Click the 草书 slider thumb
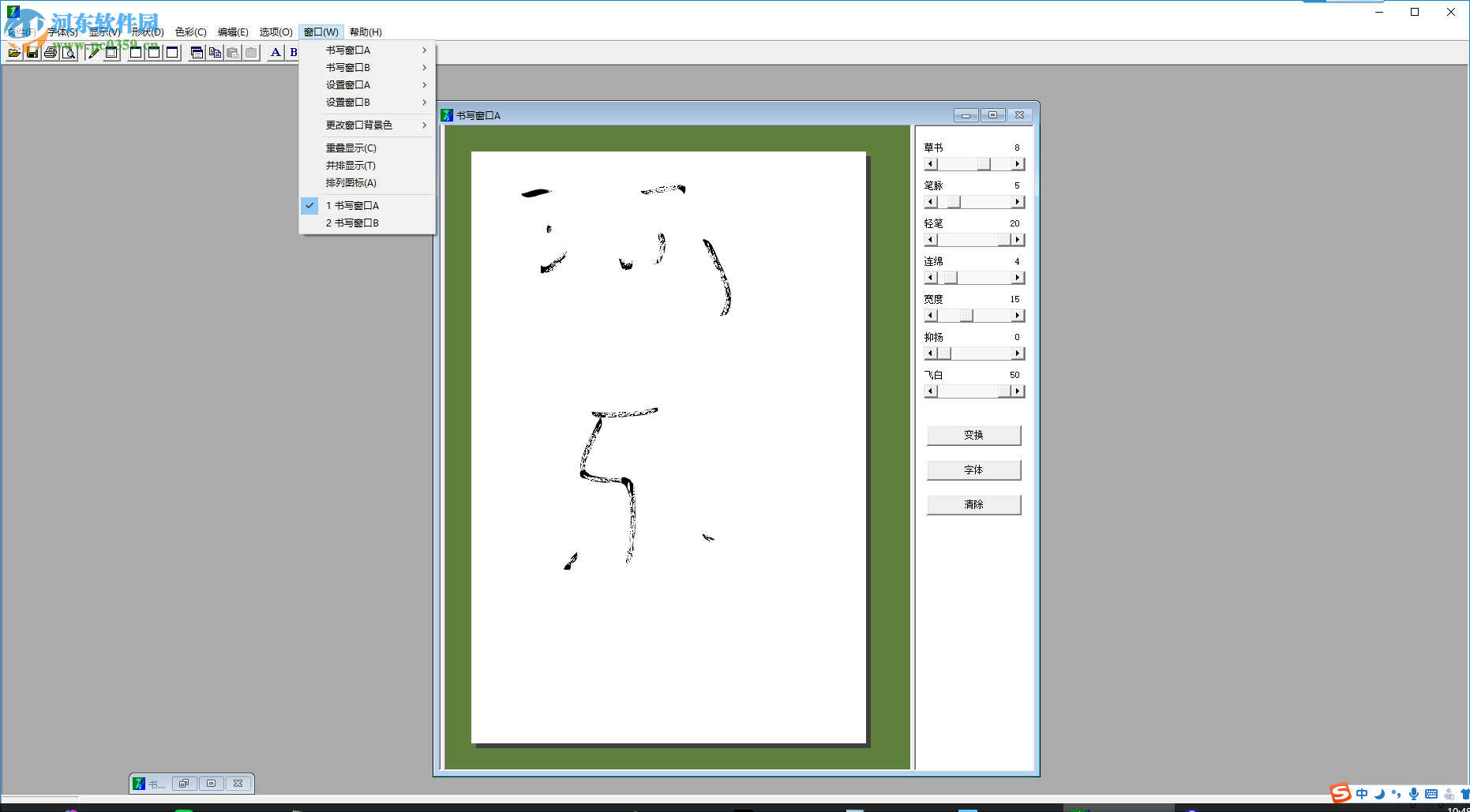Viewport: 1470px width, 812px height. tap(984, 164)
